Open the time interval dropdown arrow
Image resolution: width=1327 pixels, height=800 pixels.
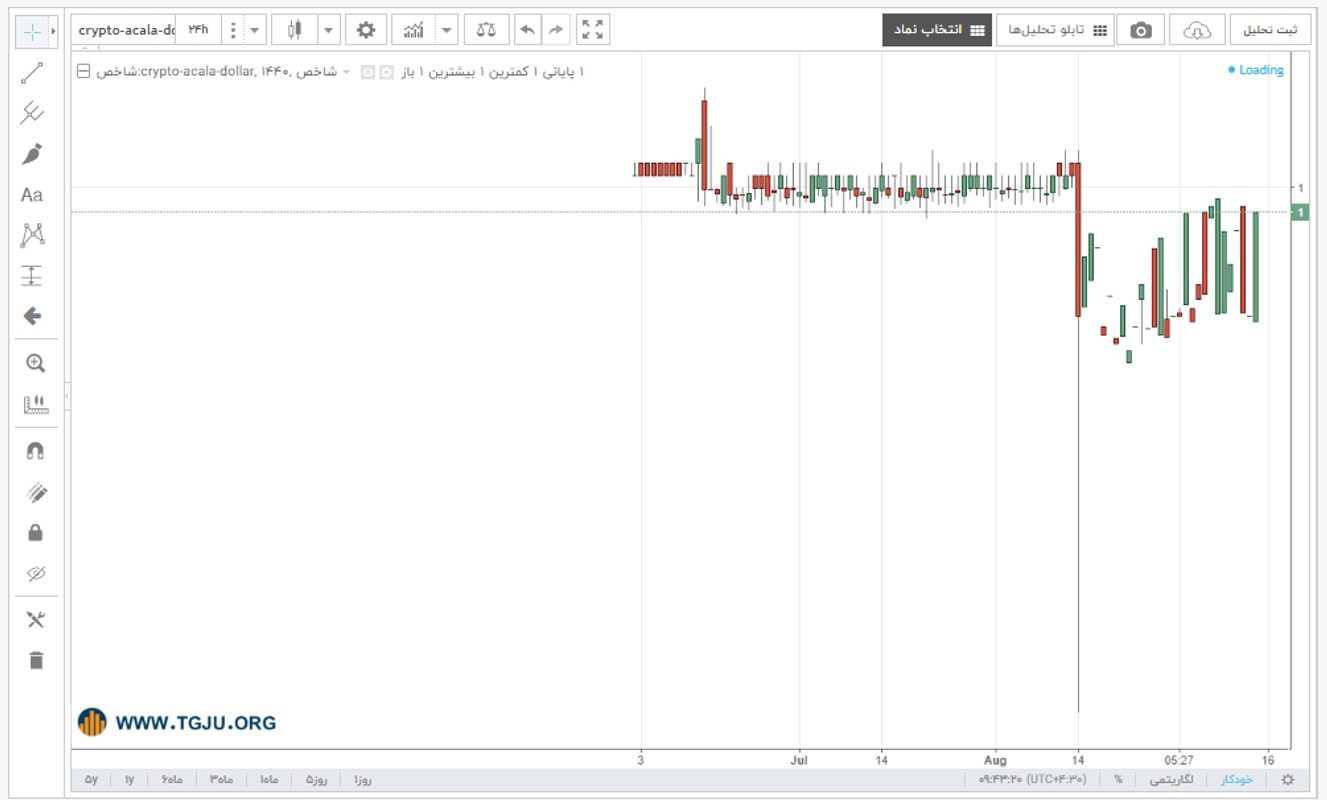[x=254, y=30]
